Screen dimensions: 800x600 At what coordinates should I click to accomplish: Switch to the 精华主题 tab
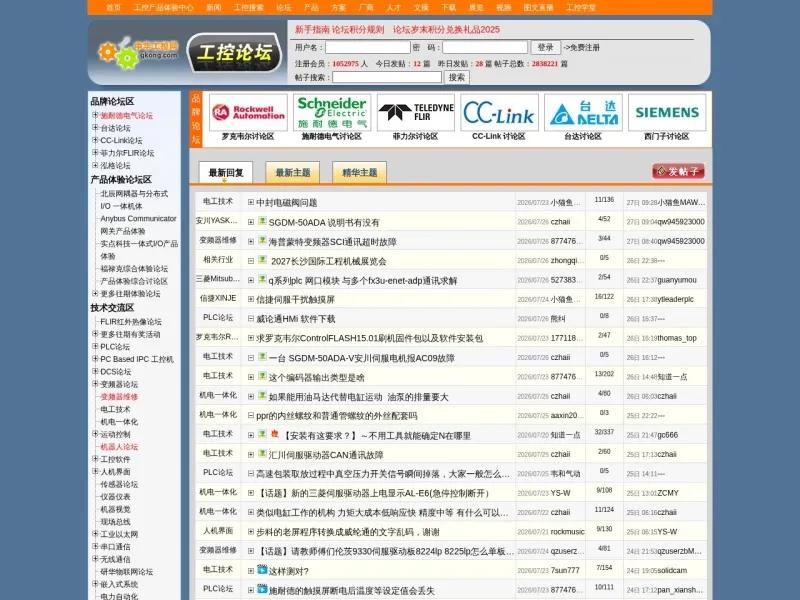[359, 172]
